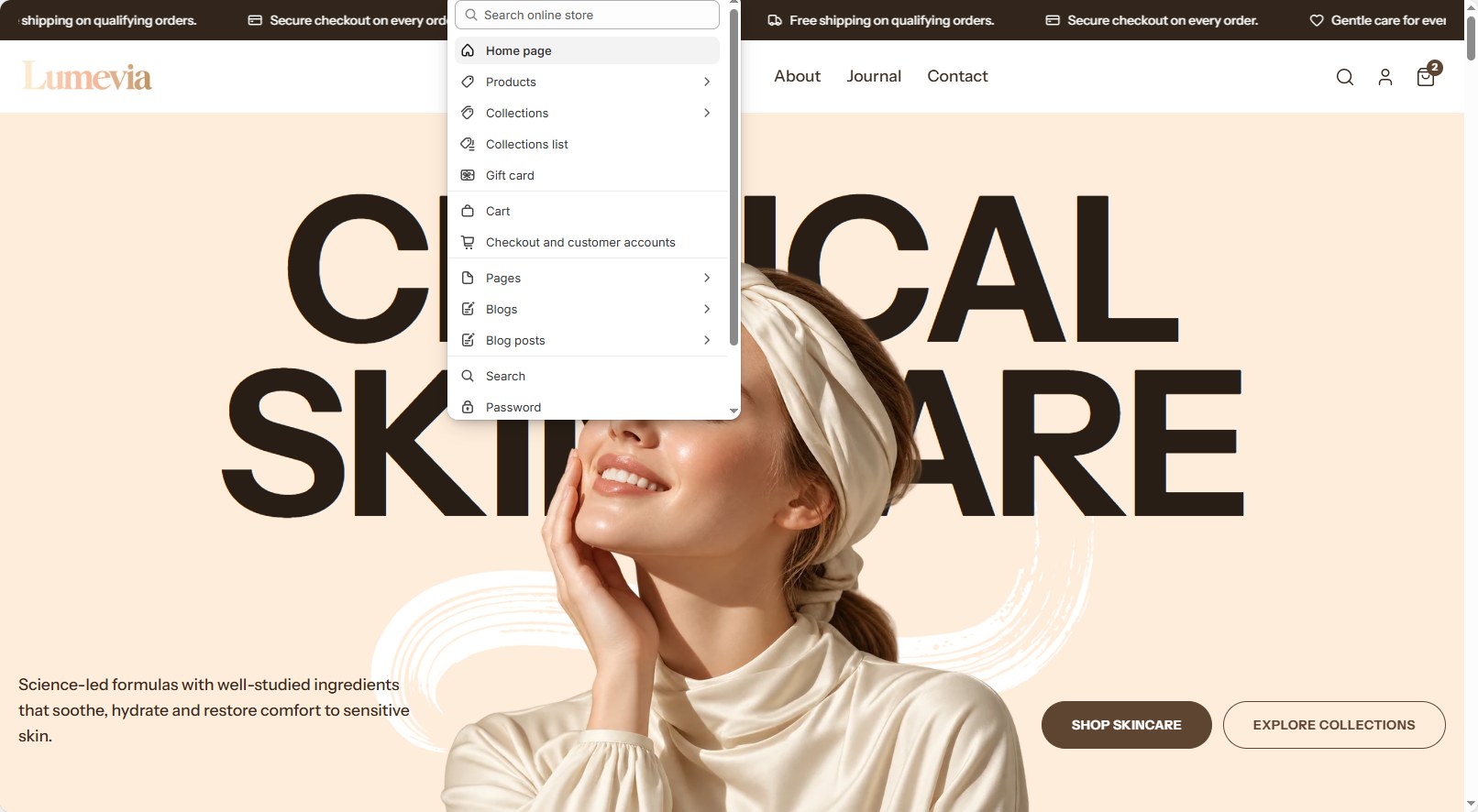The image size is (1478, 812).
Task: Click the Lumevia logo
Action: 87,76
